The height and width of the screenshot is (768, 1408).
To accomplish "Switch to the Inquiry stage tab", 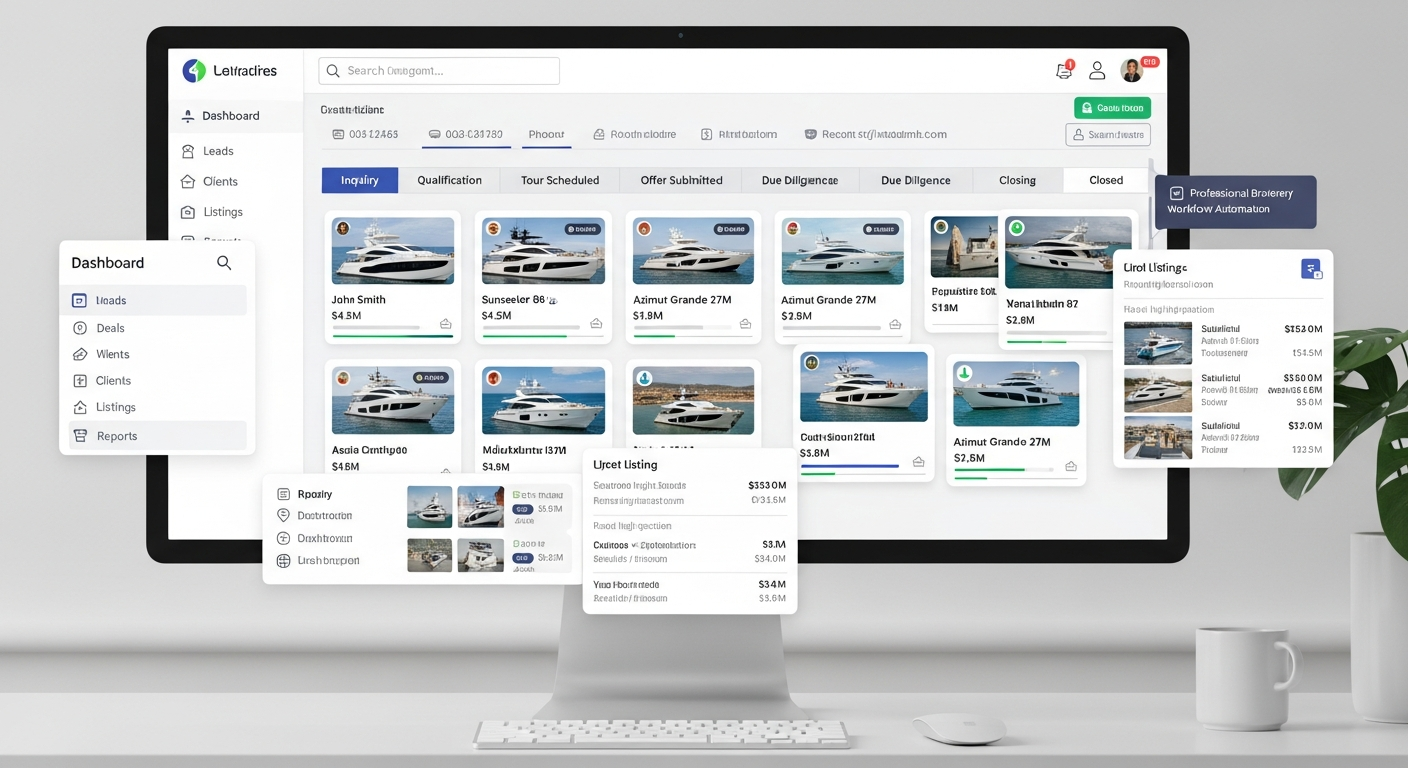I will [360, 180].
